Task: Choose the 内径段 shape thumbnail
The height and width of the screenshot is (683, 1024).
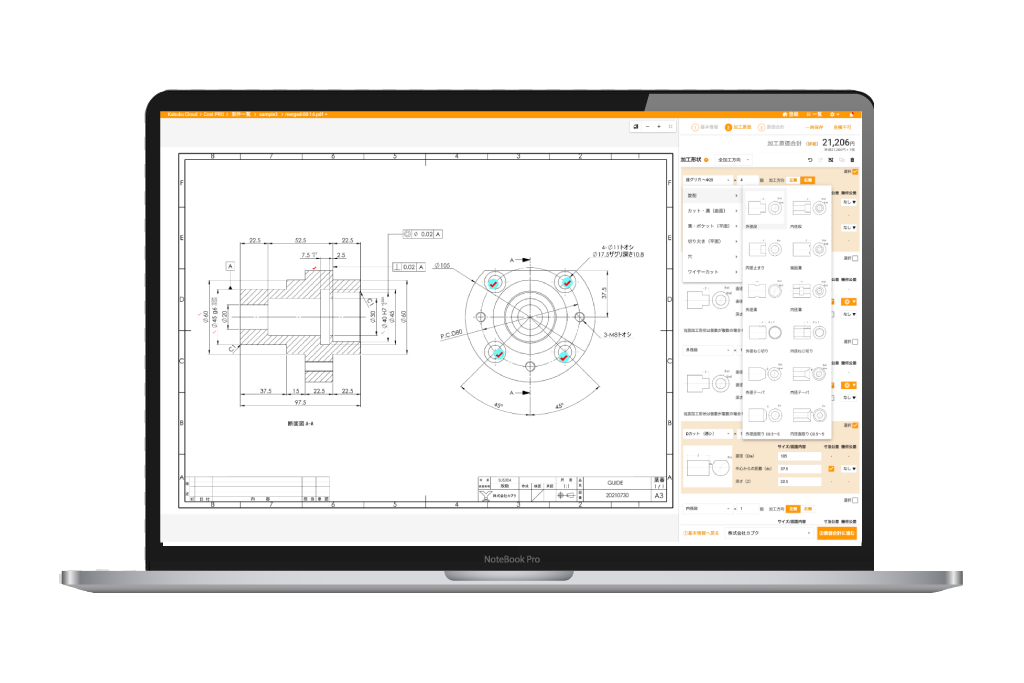Action: pyautogui.click(x=809, y=209)
